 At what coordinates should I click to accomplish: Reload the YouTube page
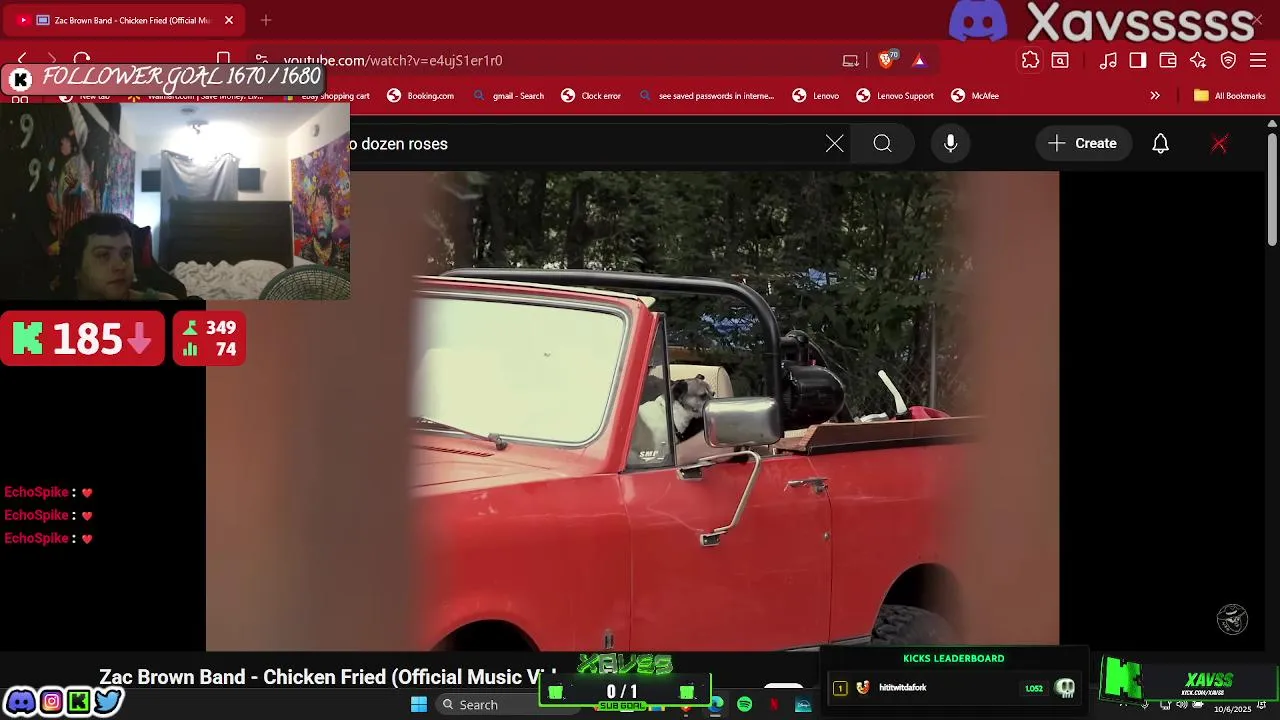point(82,60)
